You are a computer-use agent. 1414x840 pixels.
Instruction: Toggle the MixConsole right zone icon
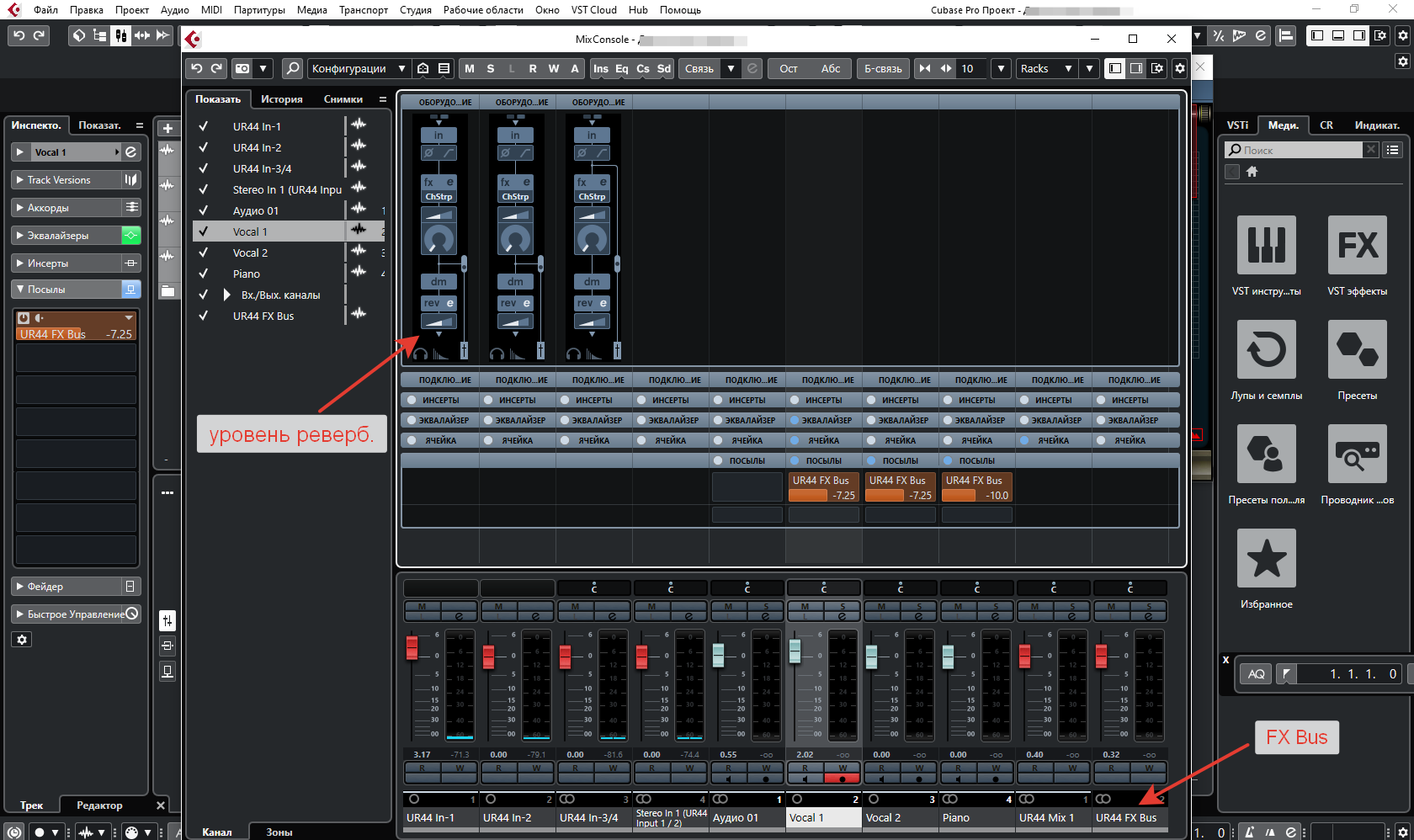point(1136,68)
